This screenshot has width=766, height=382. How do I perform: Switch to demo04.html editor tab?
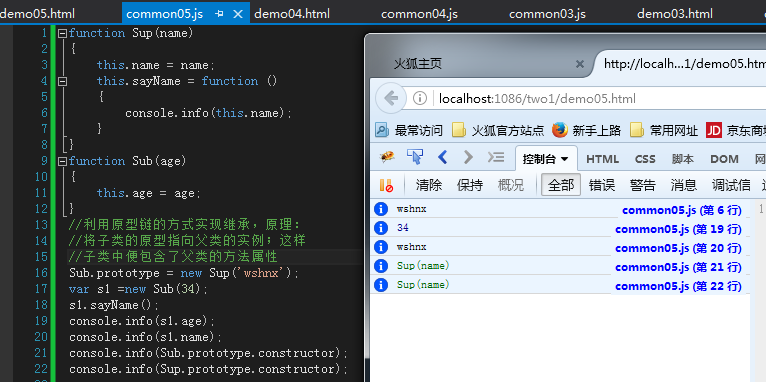(x=292, y=14)
